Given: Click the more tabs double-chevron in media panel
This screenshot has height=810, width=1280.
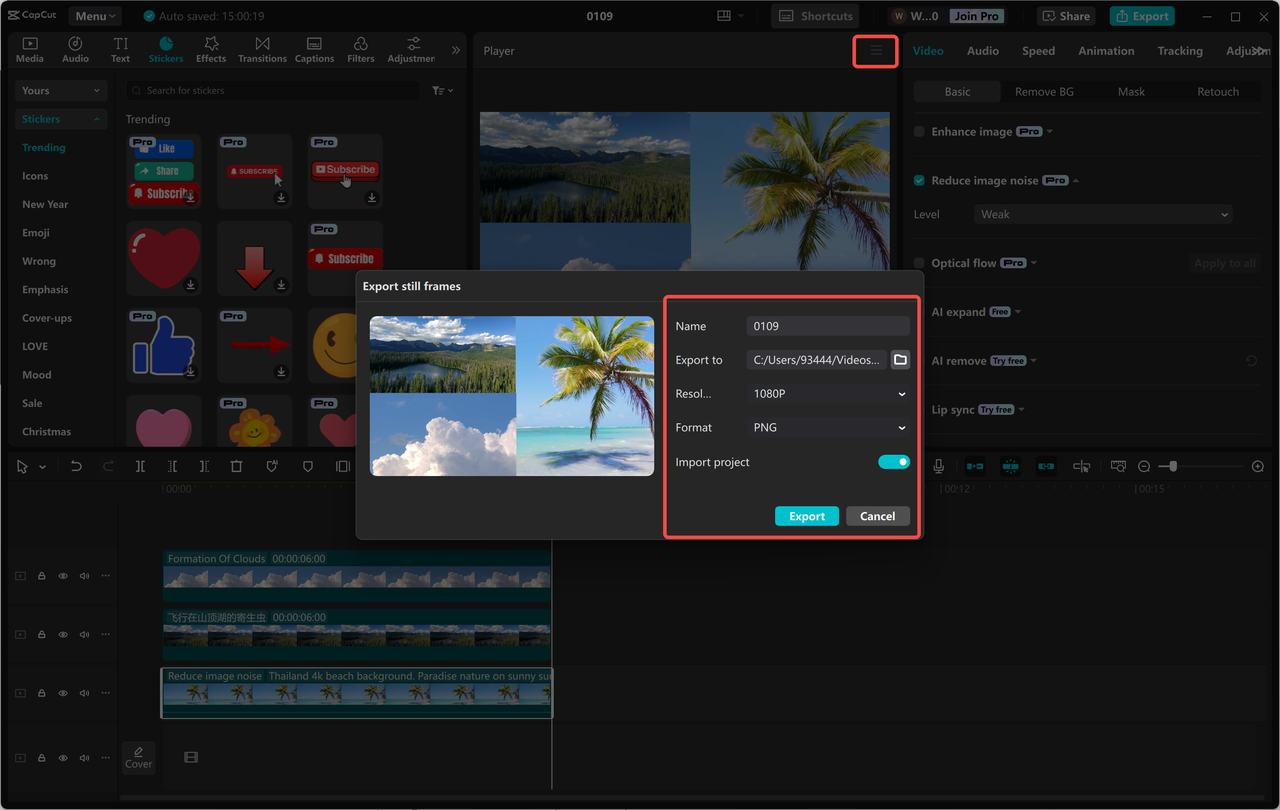Looking at the screenshot, I should click(456, 50).
